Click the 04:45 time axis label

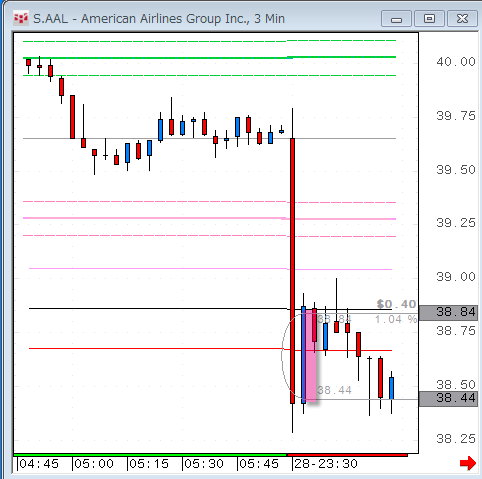pos(39,464)
